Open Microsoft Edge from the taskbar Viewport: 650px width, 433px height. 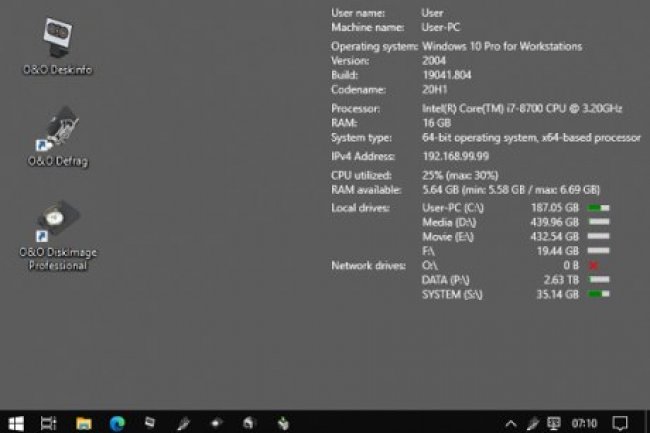tap(116, 422)
